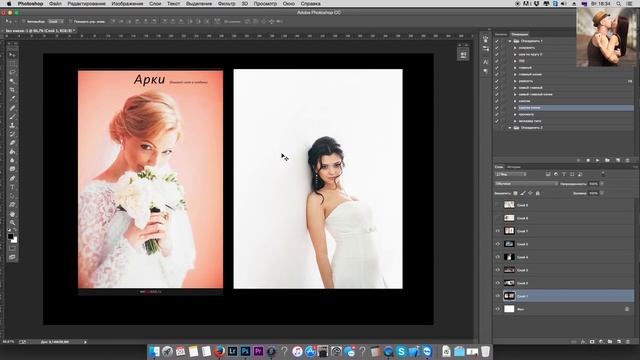Select the Слой 1 layer thumbnail
This screenshot has width=640, height=360.
(x=509, y=296)
